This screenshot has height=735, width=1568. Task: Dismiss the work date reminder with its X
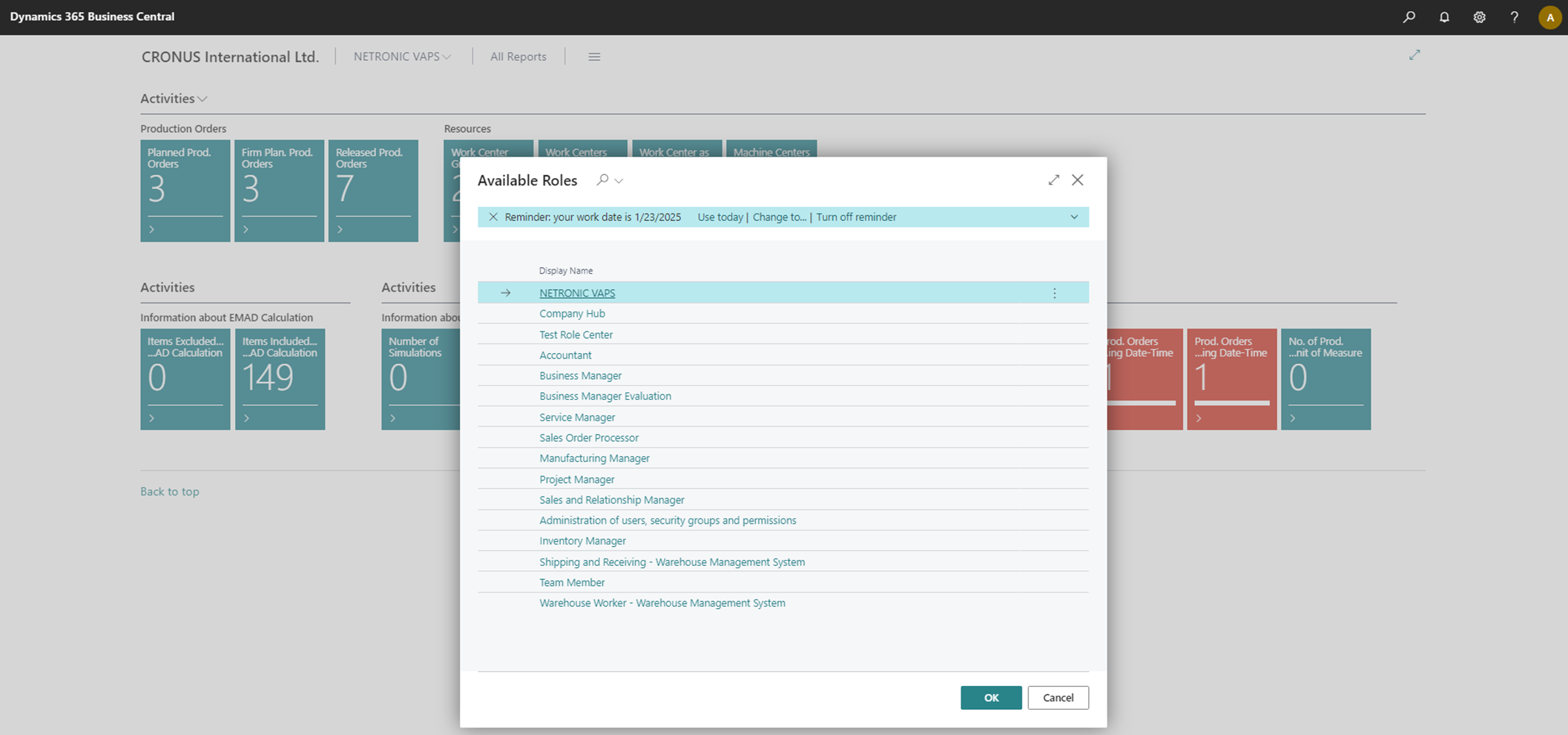[x=493, y=217]
